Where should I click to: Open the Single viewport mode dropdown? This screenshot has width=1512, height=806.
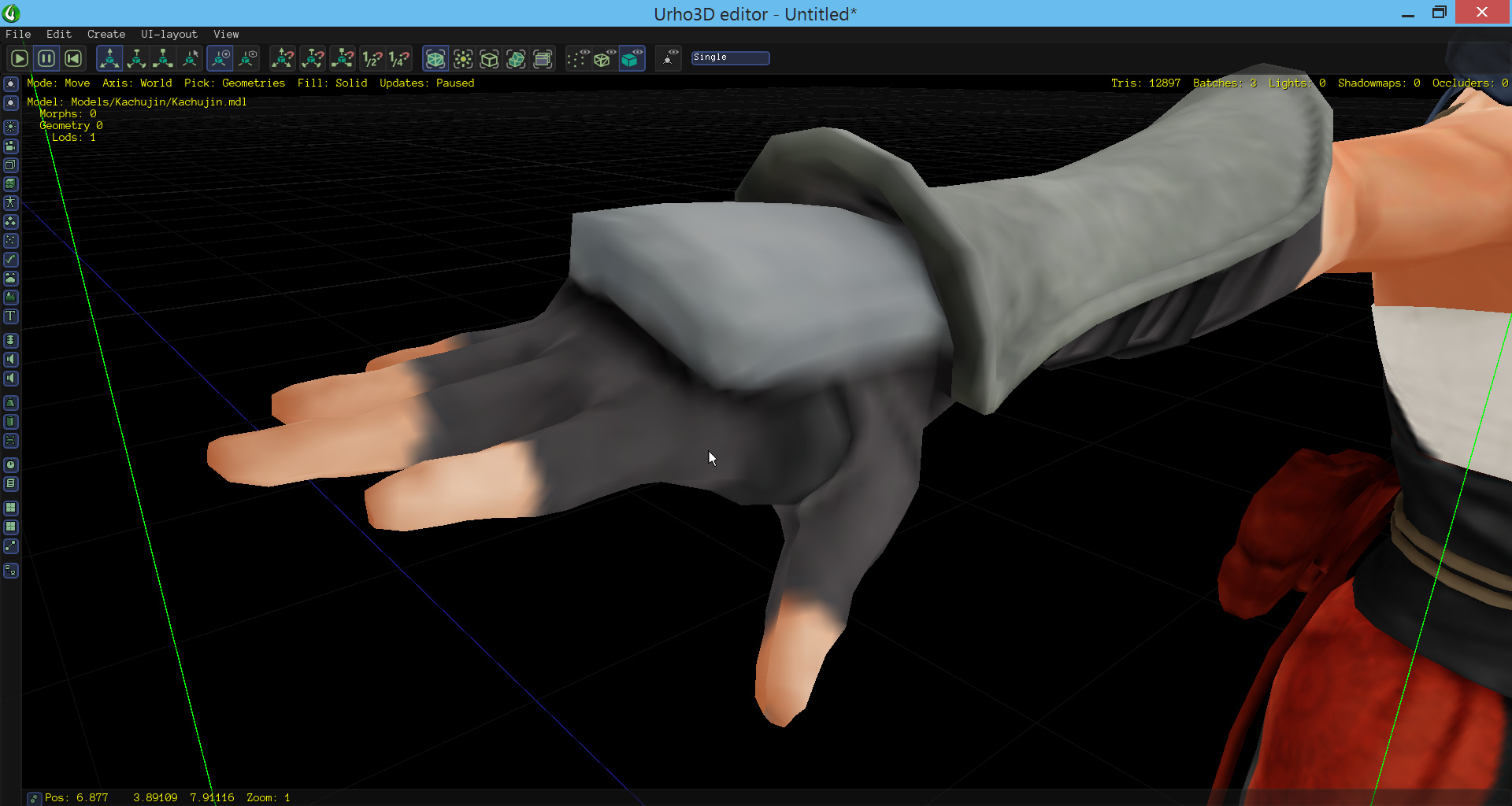click(730, 57)
